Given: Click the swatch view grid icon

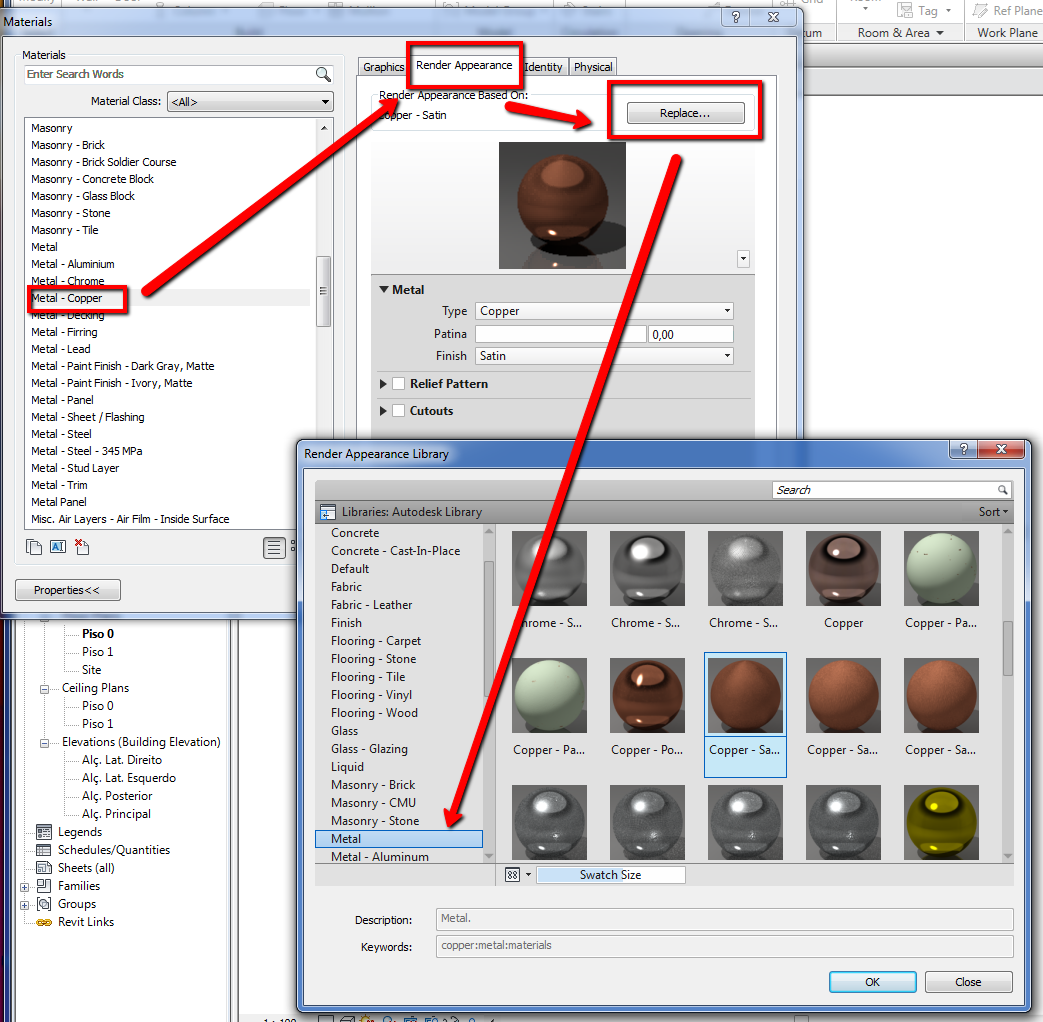Looking at the screenshot, I should (x=512, y=875).
